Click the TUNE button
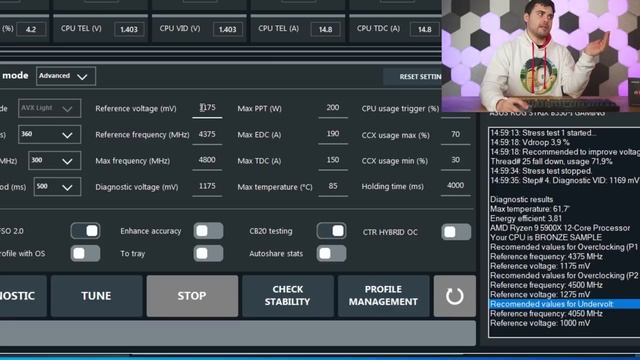The height and width of the screenshot is (360, 640). pyautogui.click(x=96, y=296)
